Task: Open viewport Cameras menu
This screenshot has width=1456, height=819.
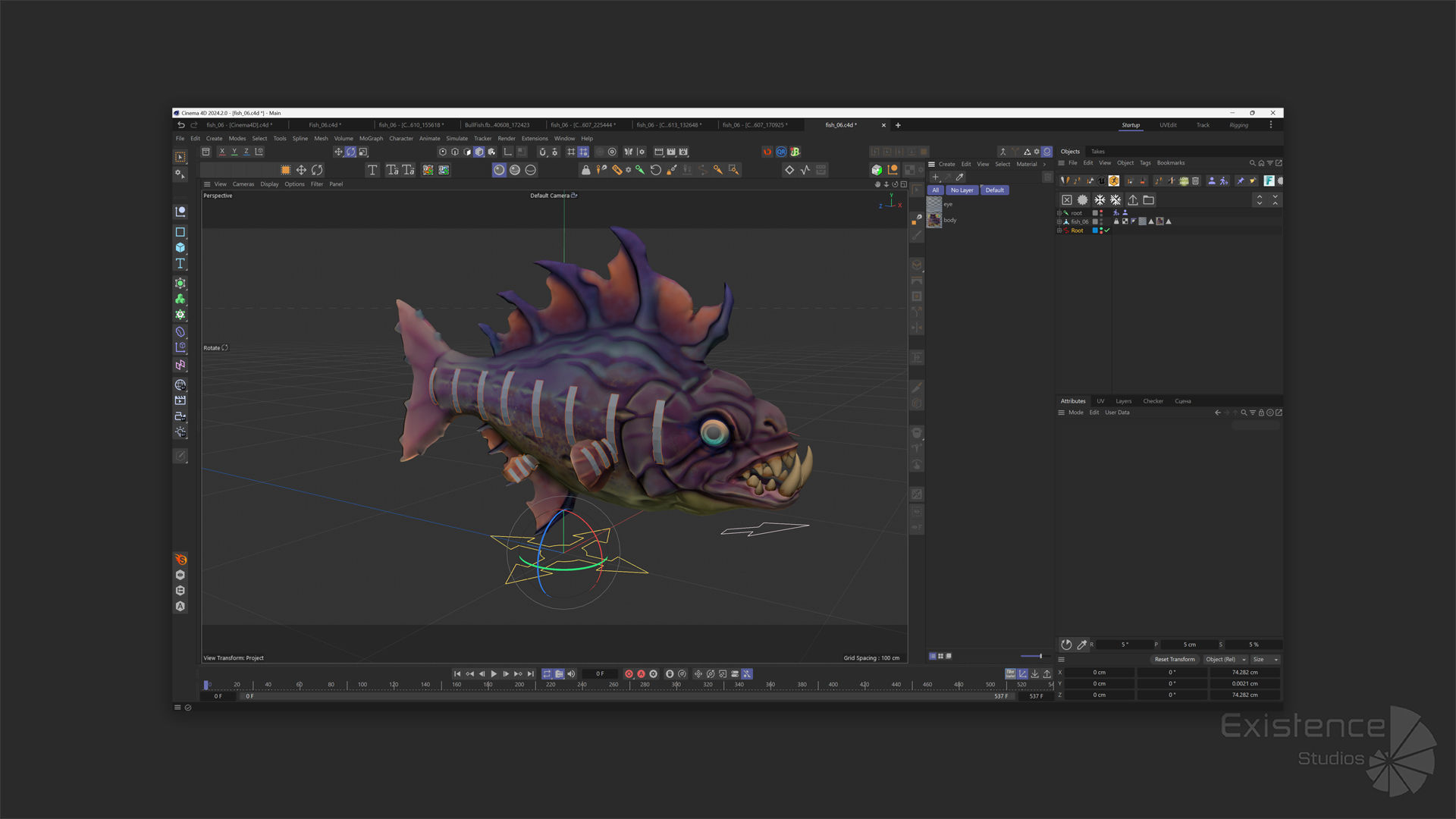Action: click(x=243, y=184)
